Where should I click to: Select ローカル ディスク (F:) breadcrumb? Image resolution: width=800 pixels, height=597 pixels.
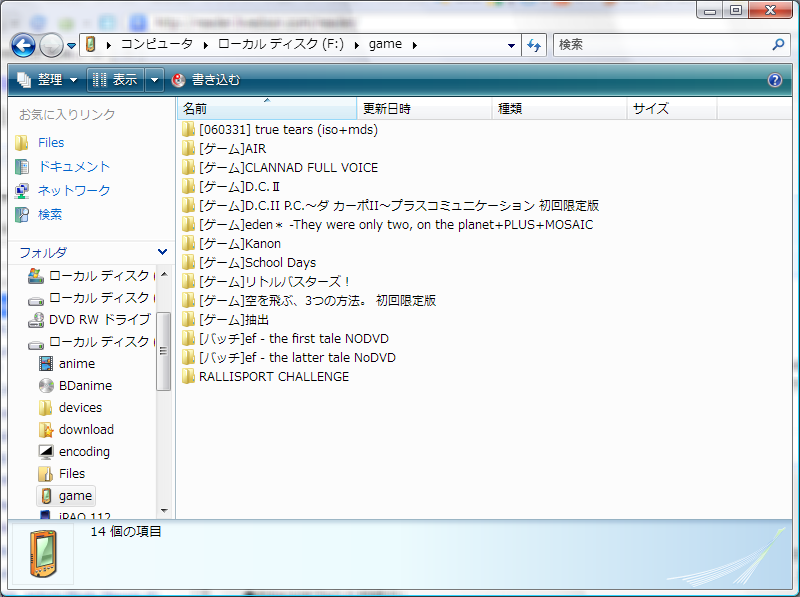(281, 44)
